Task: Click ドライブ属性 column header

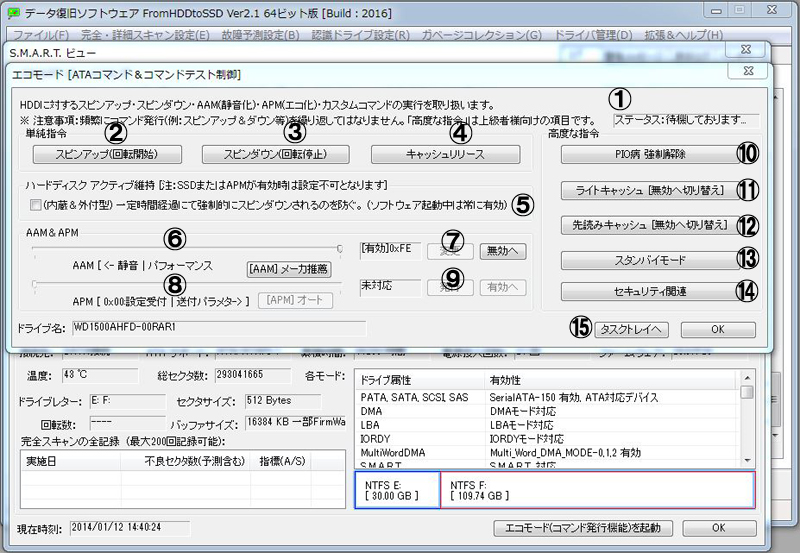Action: point(419,380)
